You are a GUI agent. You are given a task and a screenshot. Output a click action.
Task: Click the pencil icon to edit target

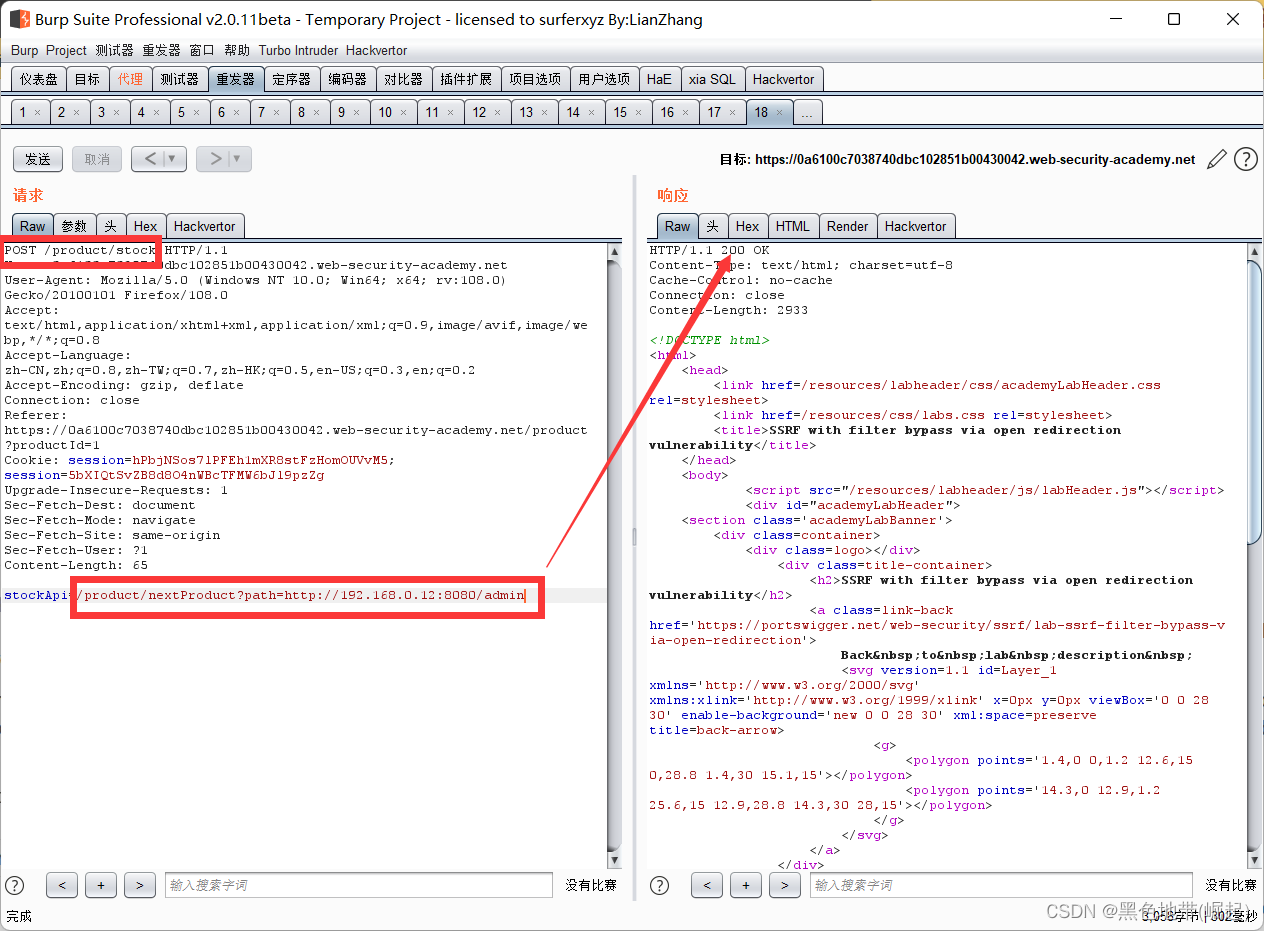tap(1217, 159)
